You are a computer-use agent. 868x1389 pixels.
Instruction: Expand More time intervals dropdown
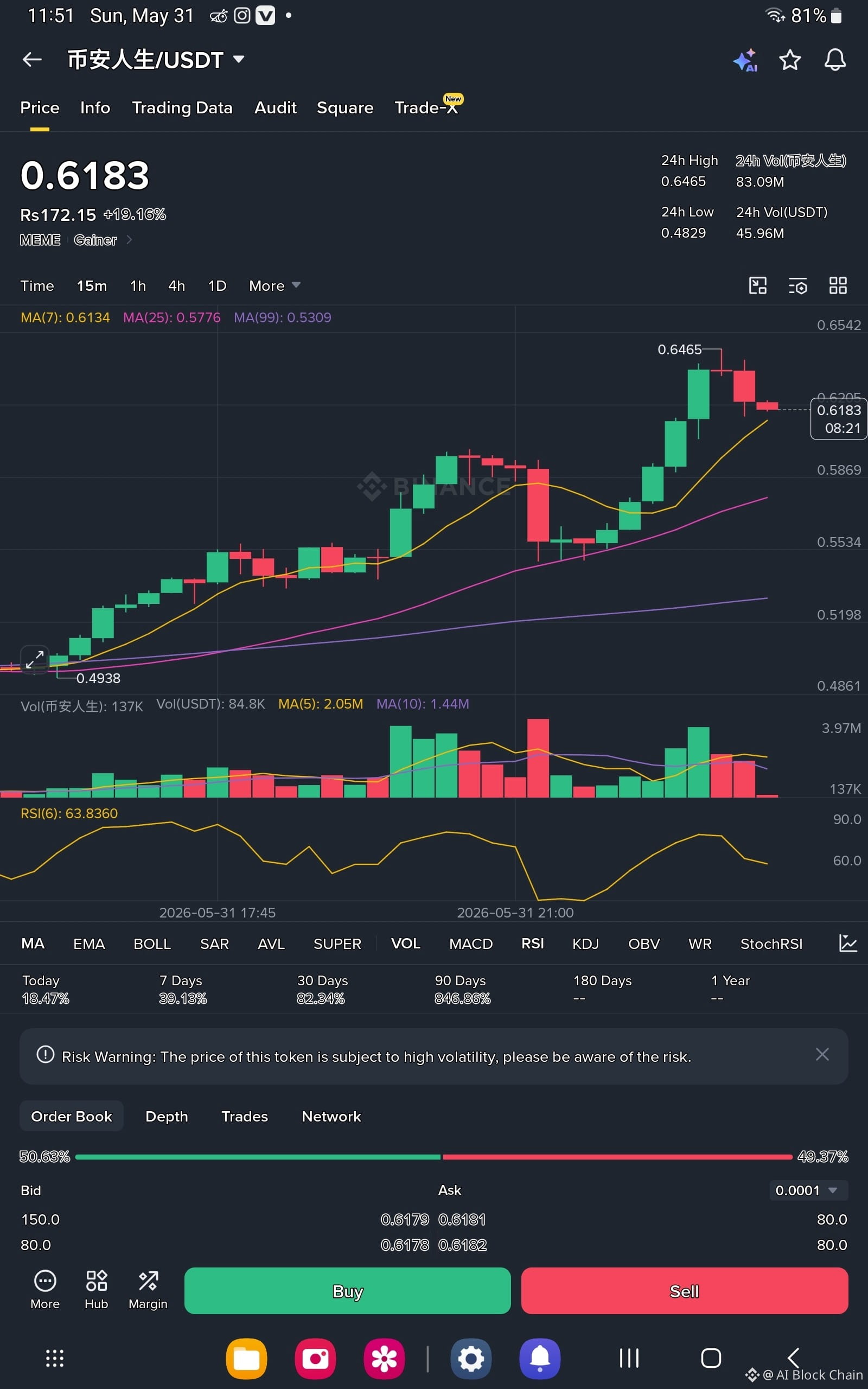(x=275, y=285)
